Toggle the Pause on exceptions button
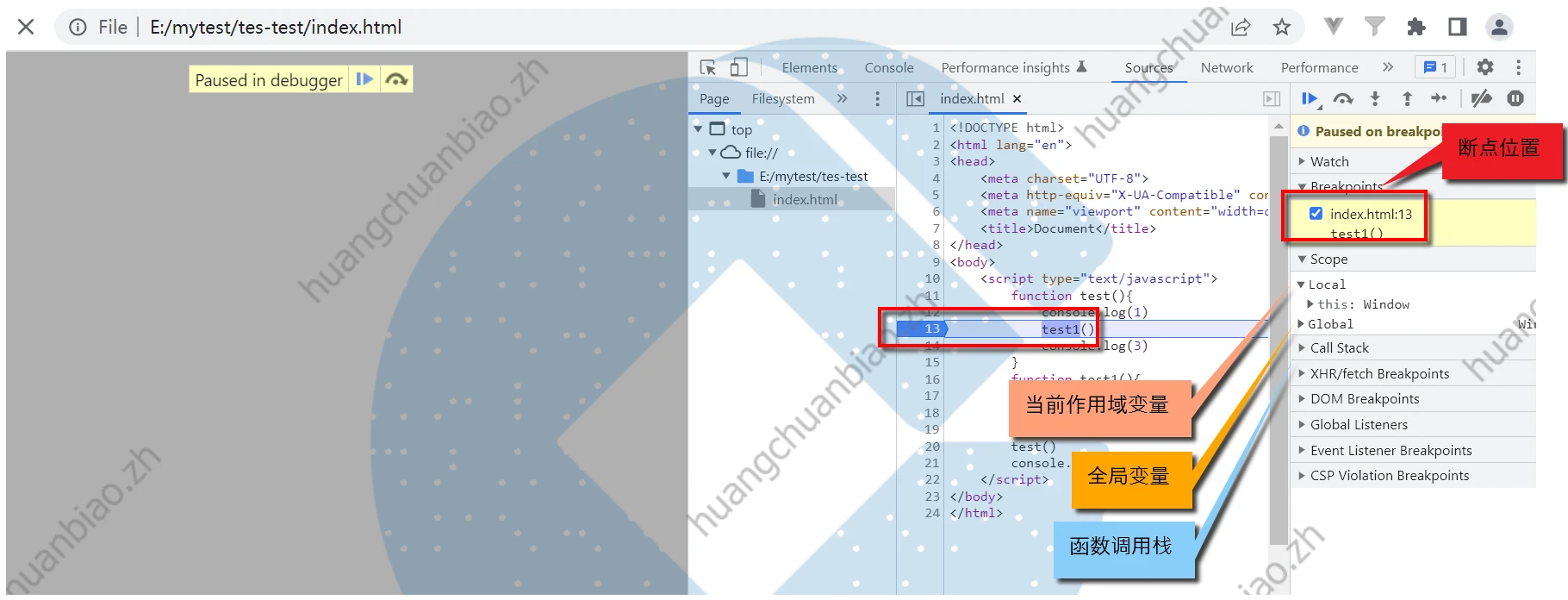 click(x=1515, y=99)
